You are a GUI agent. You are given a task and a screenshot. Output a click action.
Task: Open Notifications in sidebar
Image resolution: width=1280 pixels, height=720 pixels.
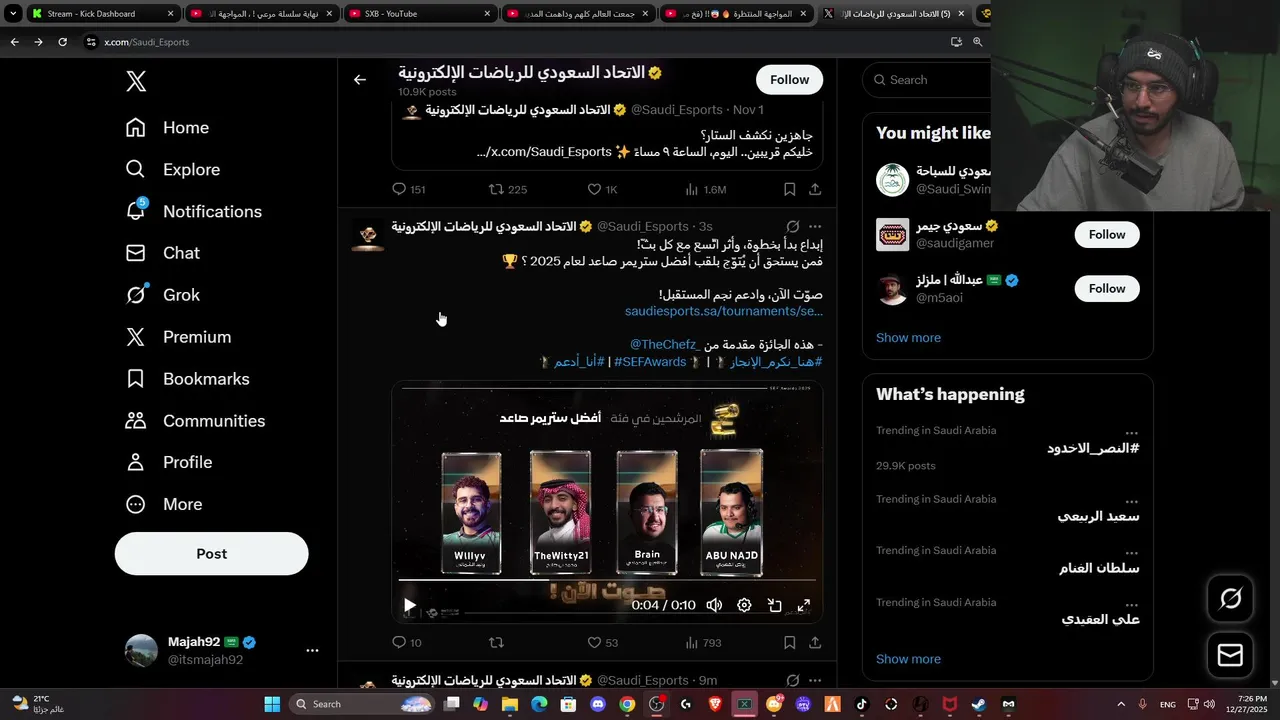coord(193,212)
